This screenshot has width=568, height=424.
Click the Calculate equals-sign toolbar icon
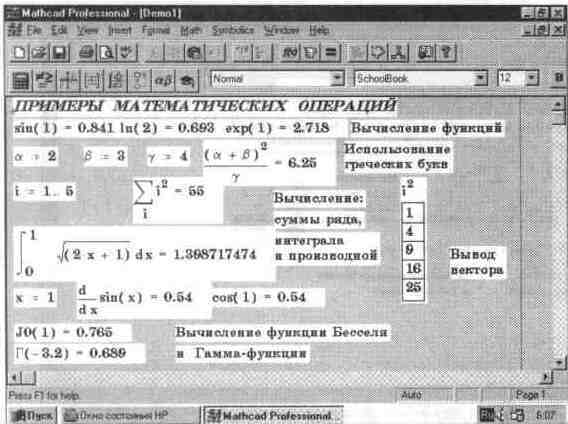[330, 53]
